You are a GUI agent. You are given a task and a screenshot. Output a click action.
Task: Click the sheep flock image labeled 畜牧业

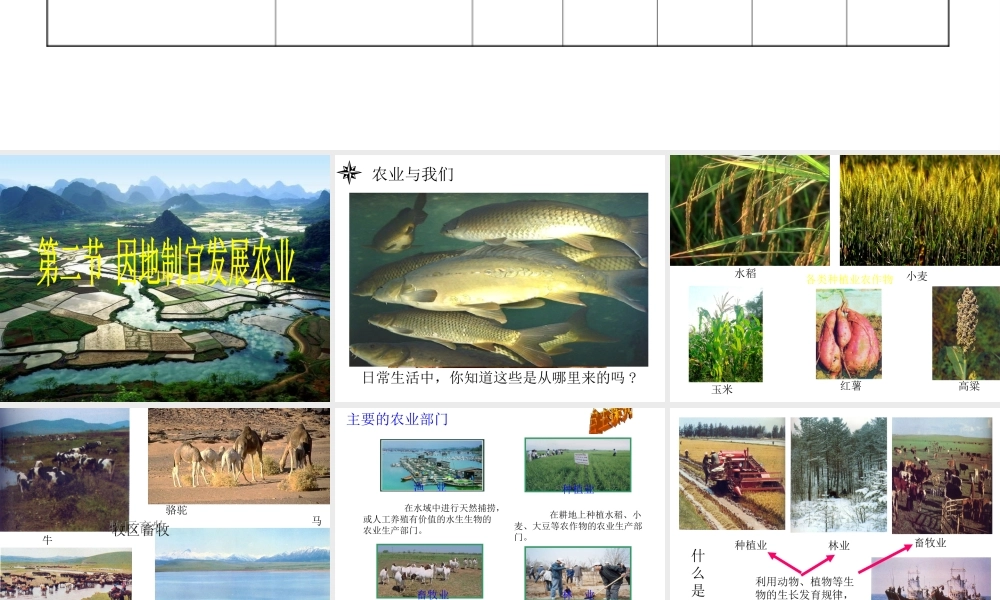(x=430, y=571)
